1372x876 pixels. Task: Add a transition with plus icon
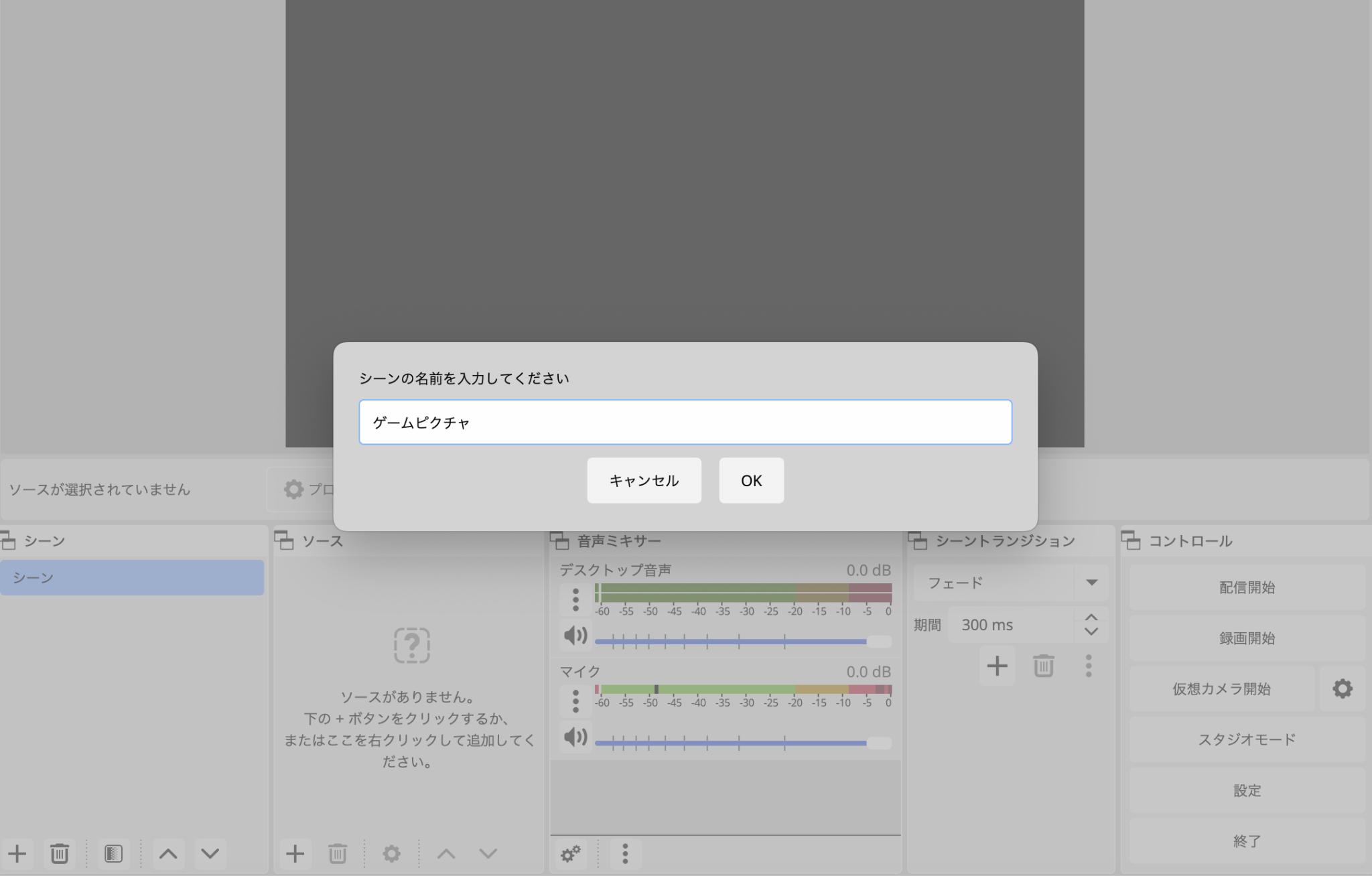[997, 666]
